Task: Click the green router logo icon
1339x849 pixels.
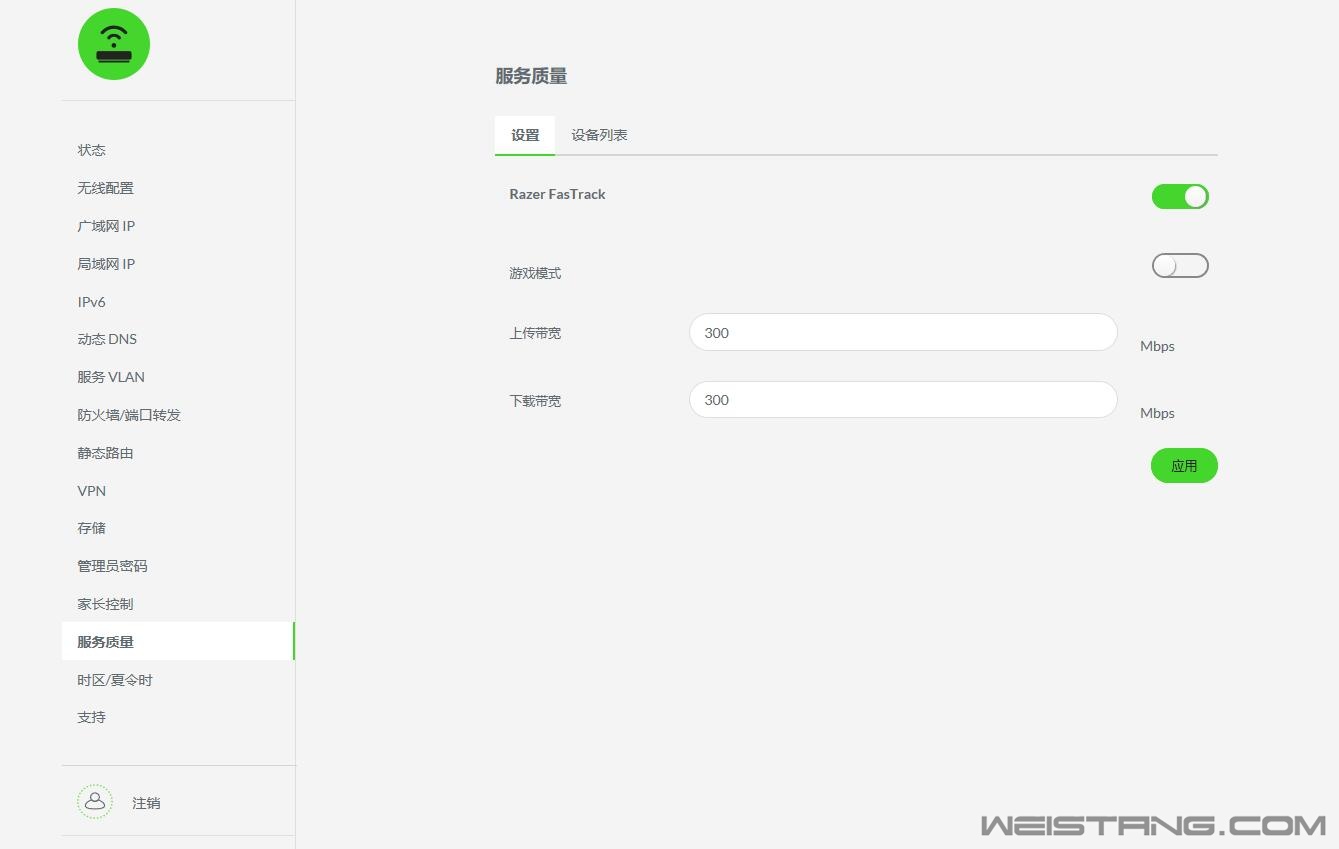Action: [114, 44]
